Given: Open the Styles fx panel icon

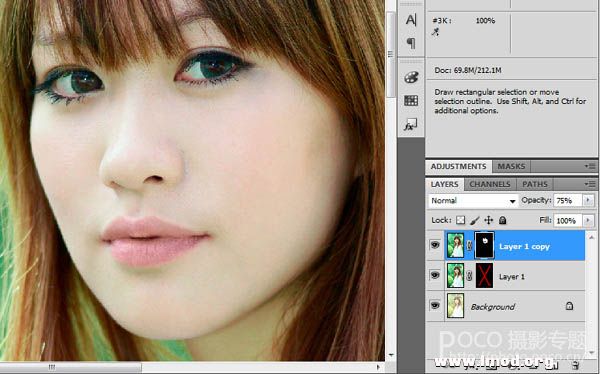Looking at the screenshot, I should [x=411, y=124].
